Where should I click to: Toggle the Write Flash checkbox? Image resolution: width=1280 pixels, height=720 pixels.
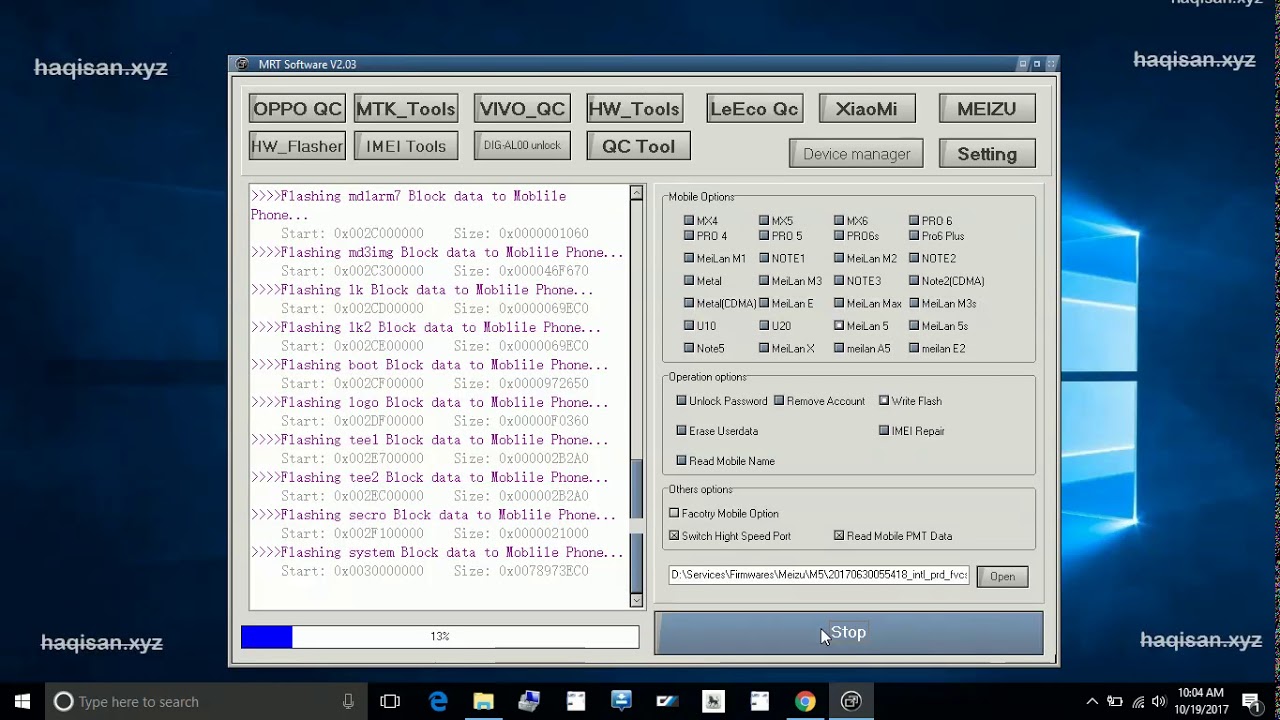coord(884,401)
